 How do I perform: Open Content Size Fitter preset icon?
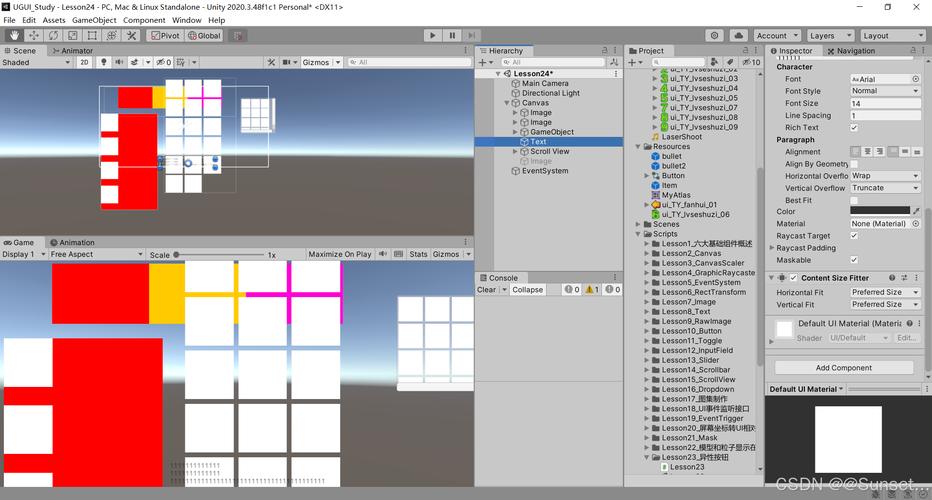[904, 278]
